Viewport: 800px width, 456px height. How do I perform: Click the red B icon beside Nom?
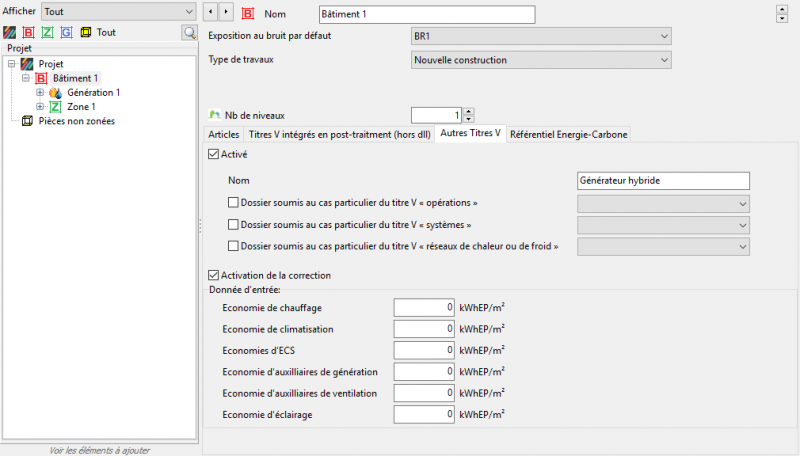pyautogui.click(x=248, y=14)
